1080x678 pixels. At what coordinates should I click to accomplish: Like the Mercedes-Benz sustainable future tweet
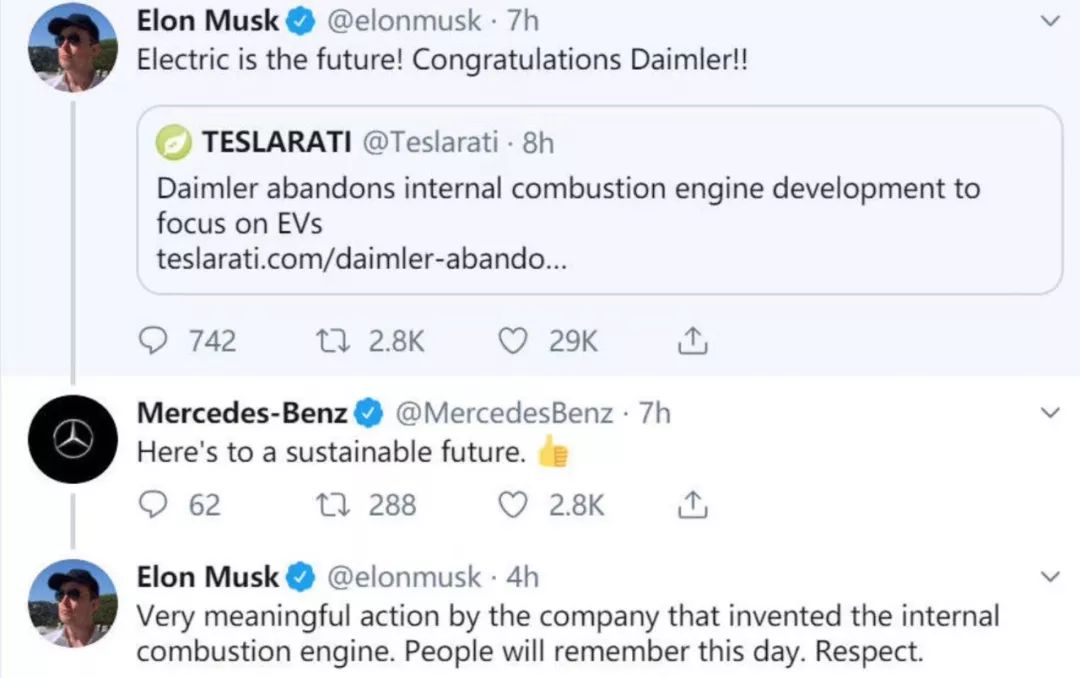[513, 505]
